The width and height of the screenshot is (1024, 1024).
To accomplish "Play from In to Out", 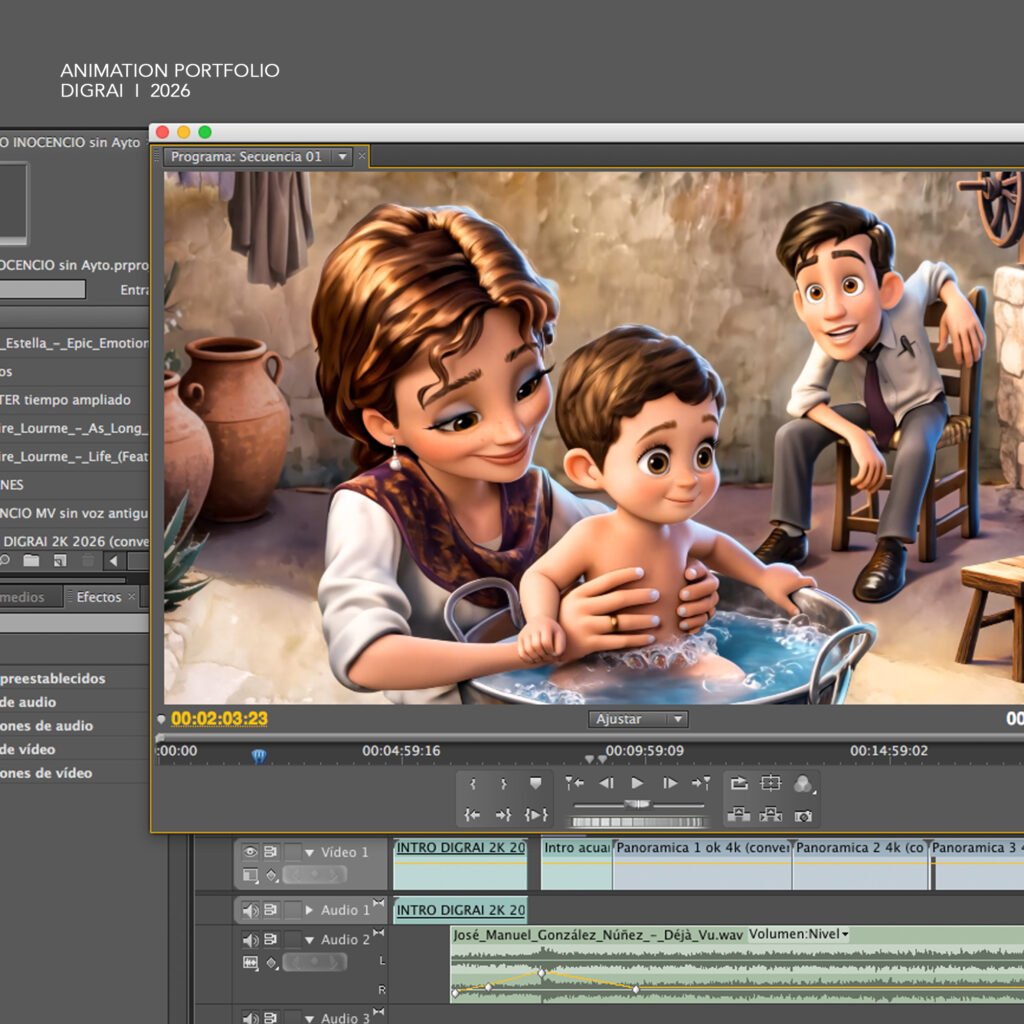I will pyautogui.click(x=536, y=814).
